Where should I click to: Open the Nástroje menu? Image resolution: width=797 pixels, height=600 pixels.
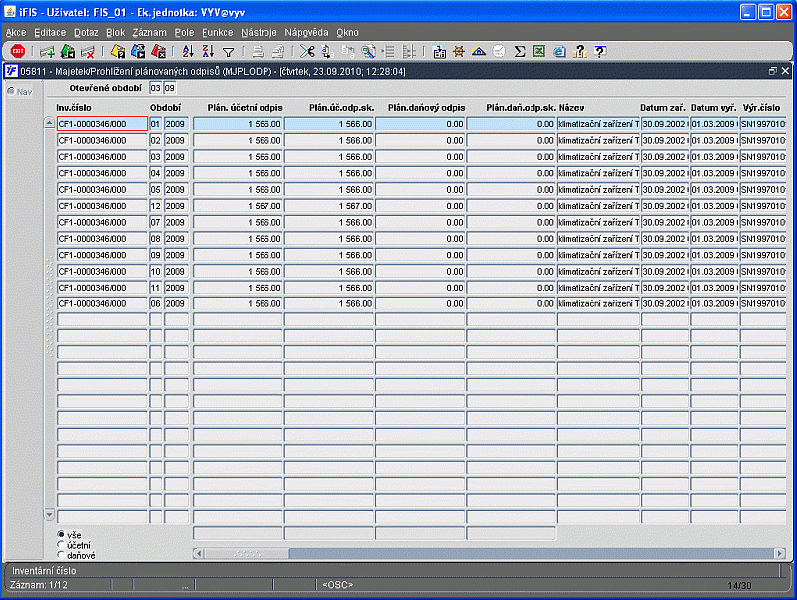click(x=259, y=32)
